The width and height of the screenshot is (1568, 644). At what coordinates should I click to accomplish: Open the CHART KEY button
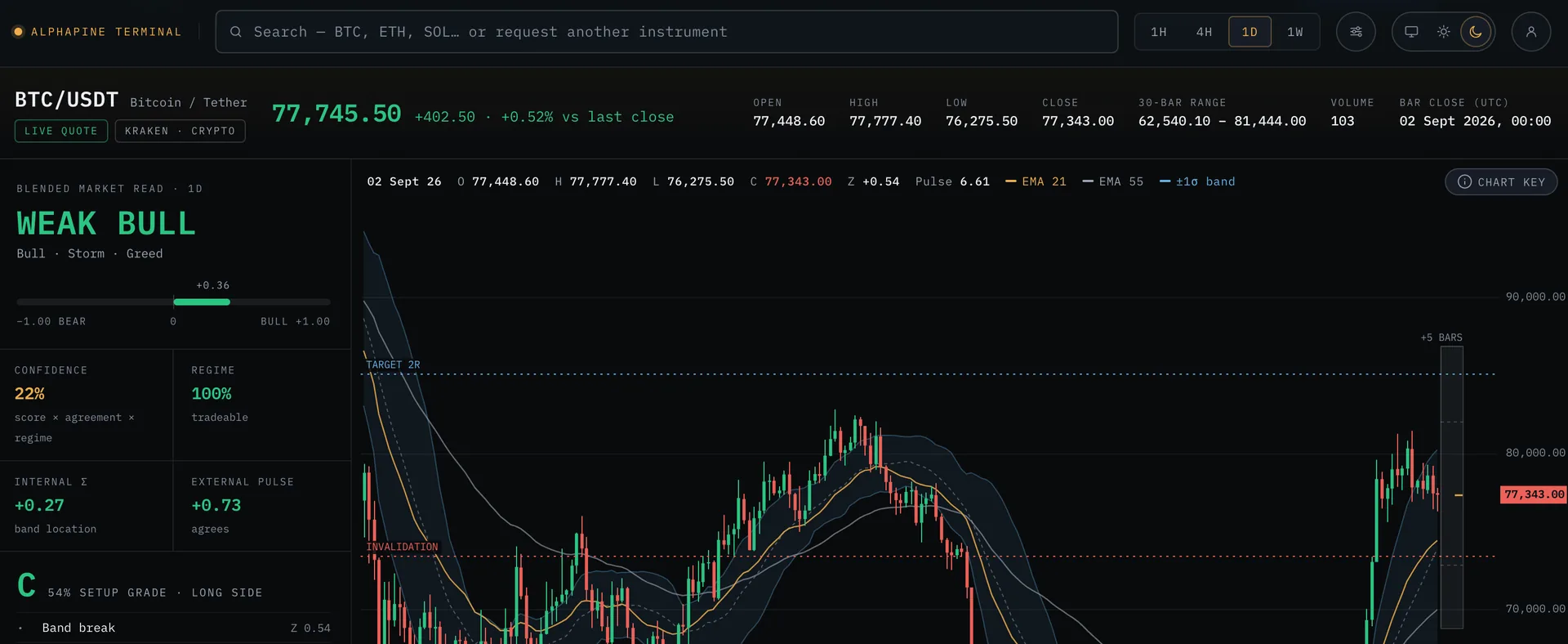click(1501, 181)
